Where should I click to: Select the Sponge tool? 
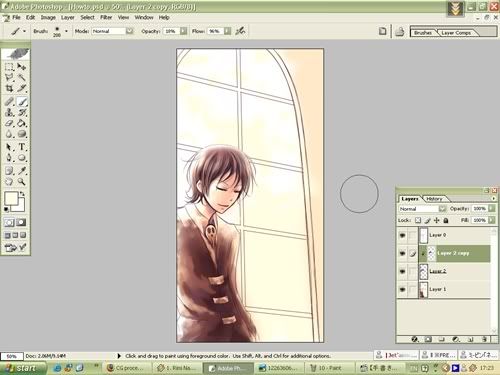pyautogui.click(x=22, y=134)
